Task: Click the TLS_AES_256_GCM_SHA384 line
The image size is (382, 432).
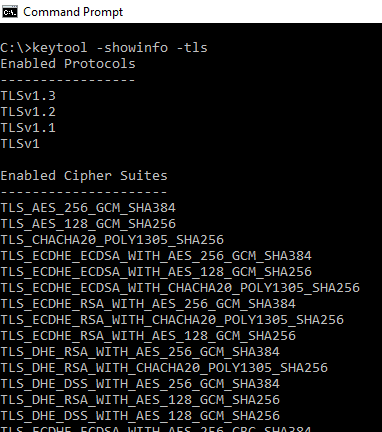Action: 88,208
